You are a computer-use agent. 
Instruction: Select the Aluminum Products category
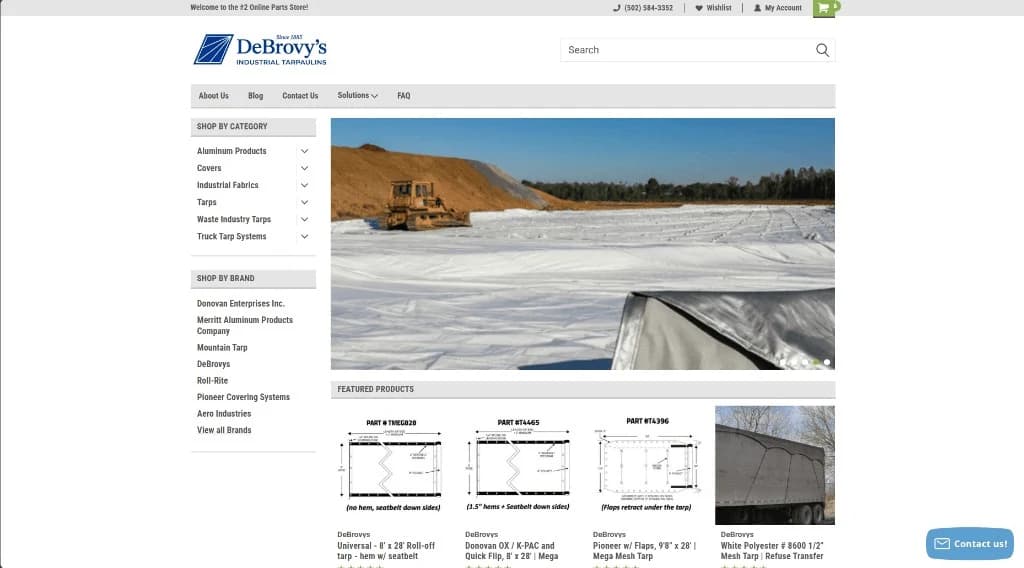click(232, 151)
